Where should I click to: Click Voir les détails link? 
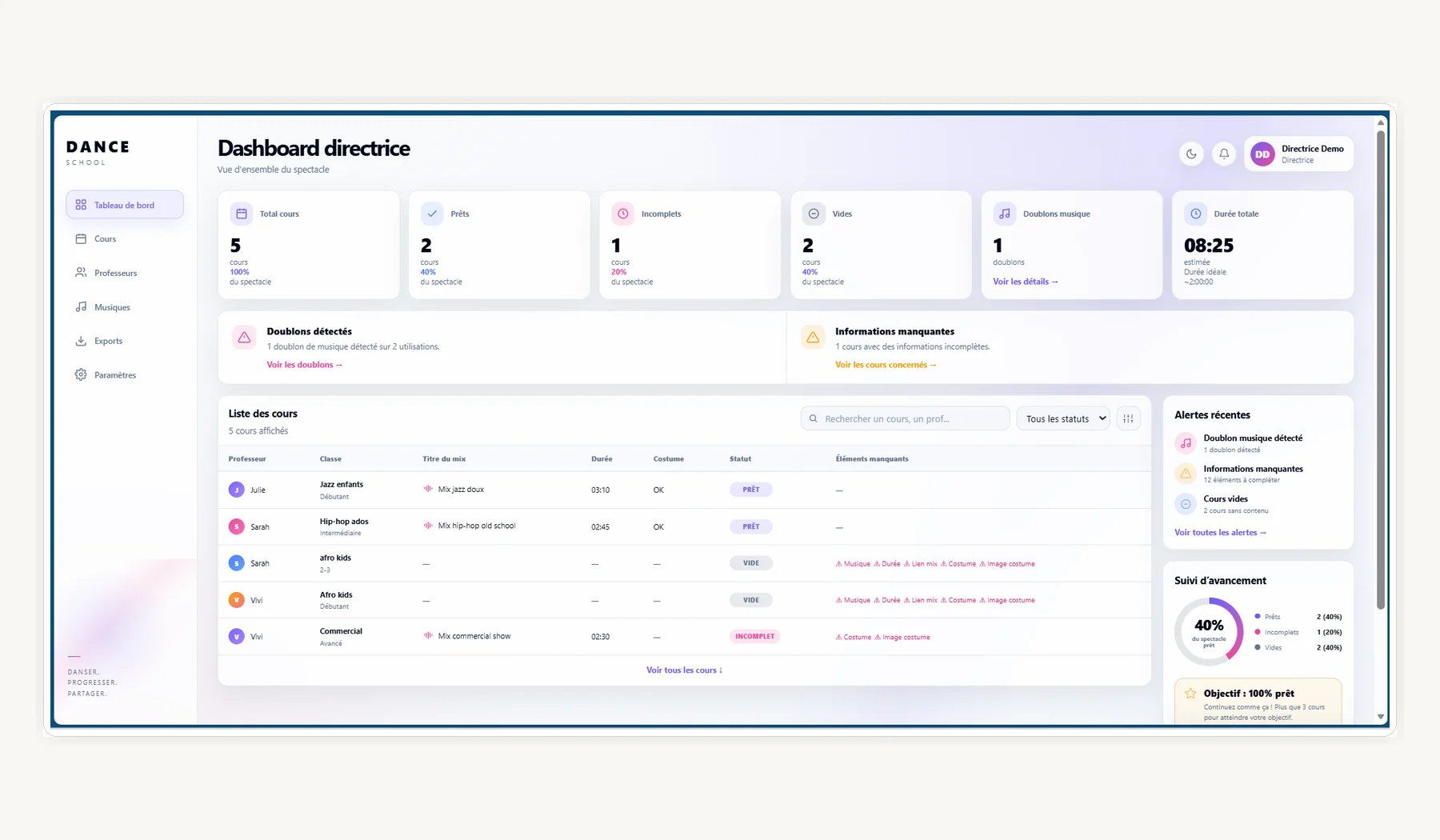(x=1026, y=282)
